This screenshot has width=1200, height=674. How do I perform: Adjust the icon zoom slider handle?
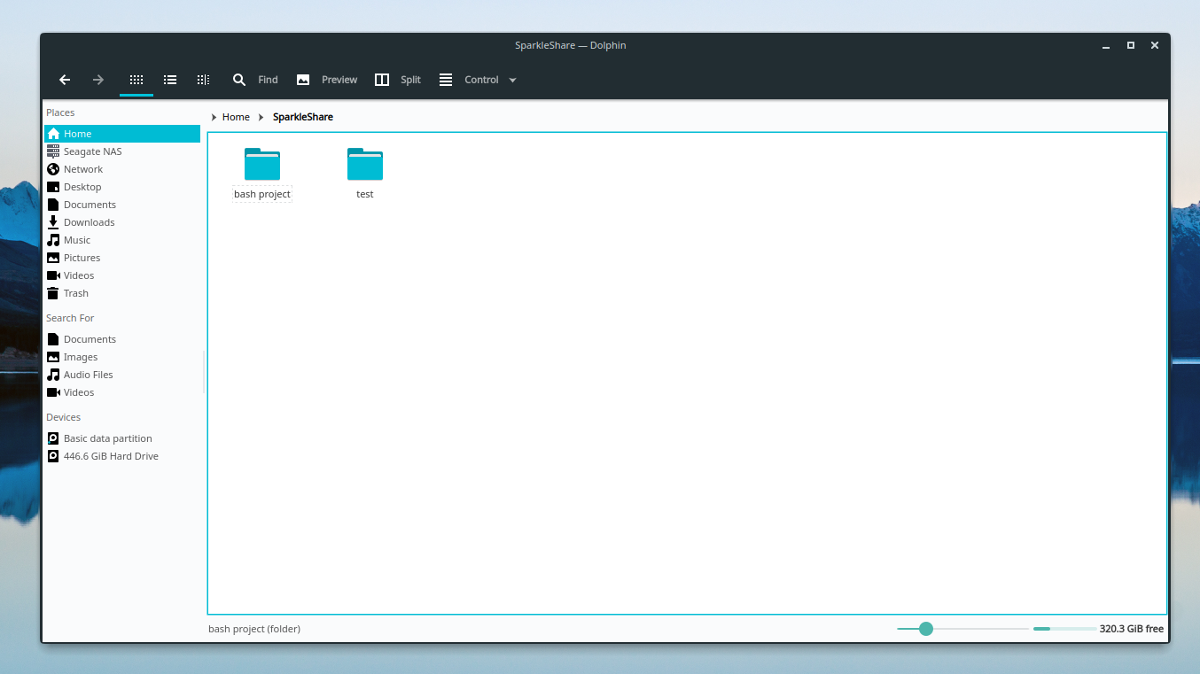pyautogui.click(x=926, y=629)
